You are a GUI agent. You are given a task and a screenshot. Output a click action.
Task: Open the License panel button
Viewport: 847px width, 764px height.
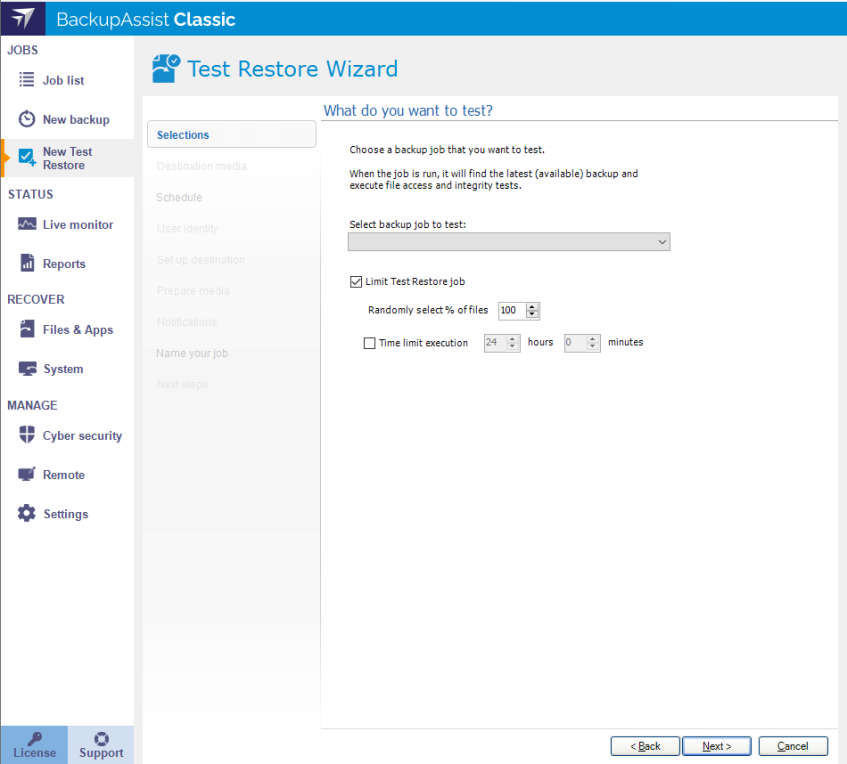[x=35, y=745]
